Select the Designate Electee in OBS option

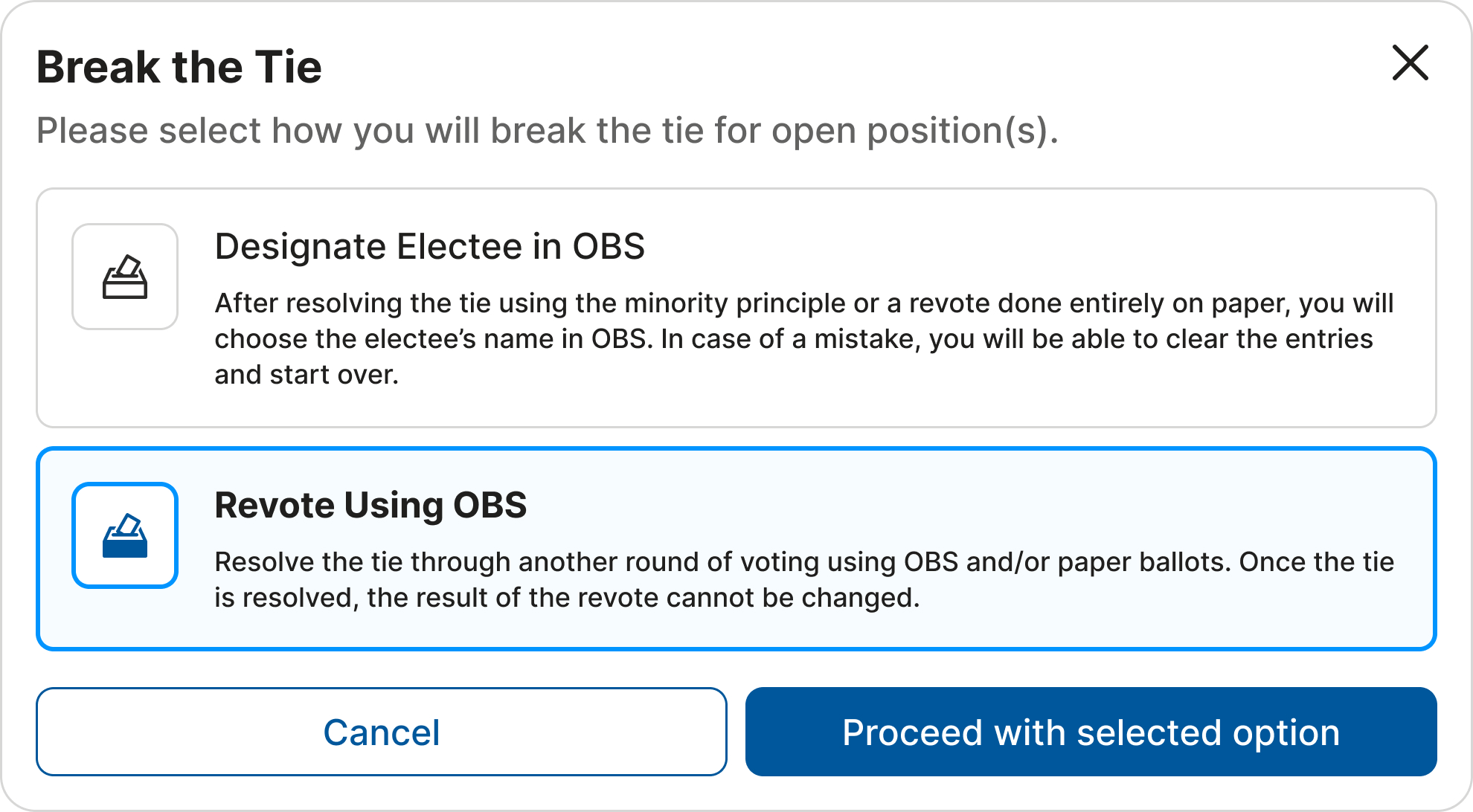736,308
